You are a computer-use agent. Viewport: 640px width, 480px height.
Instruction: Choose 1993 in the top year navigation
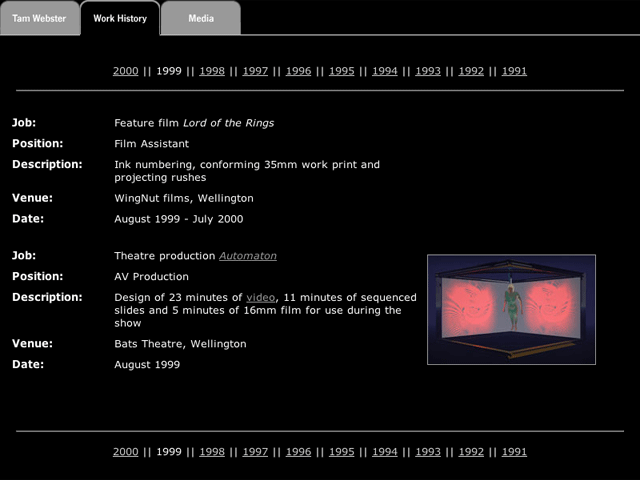(428, 71)
